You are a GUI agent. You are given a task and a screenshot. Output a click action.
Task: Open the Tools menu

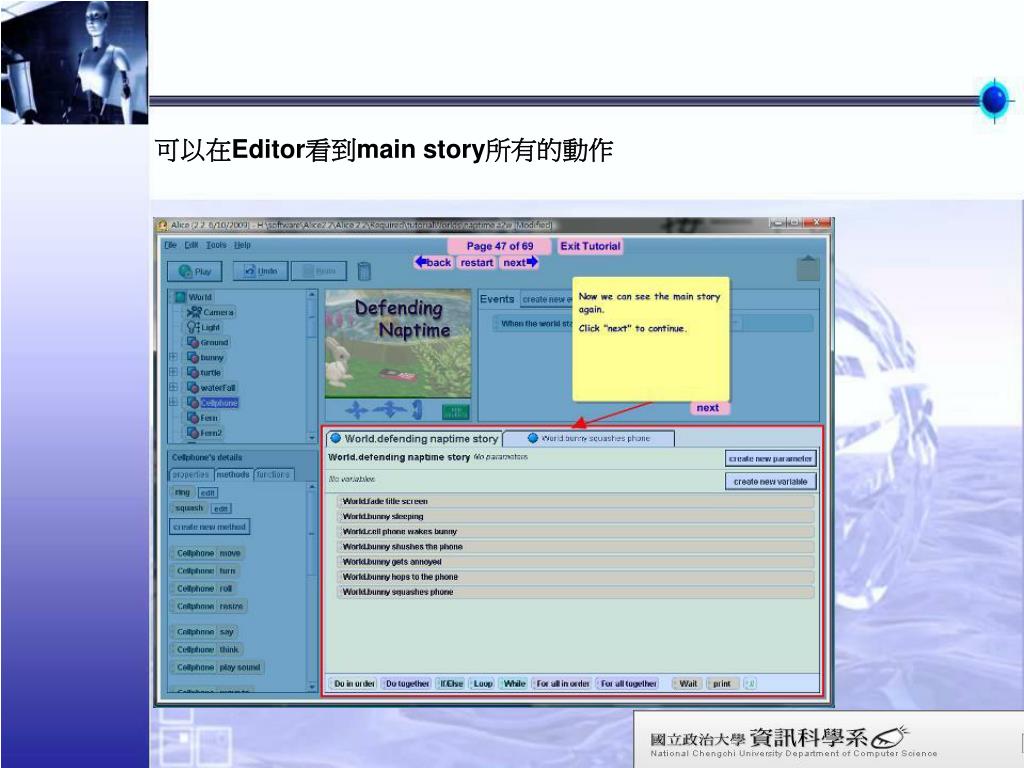(x=216, y=245)
